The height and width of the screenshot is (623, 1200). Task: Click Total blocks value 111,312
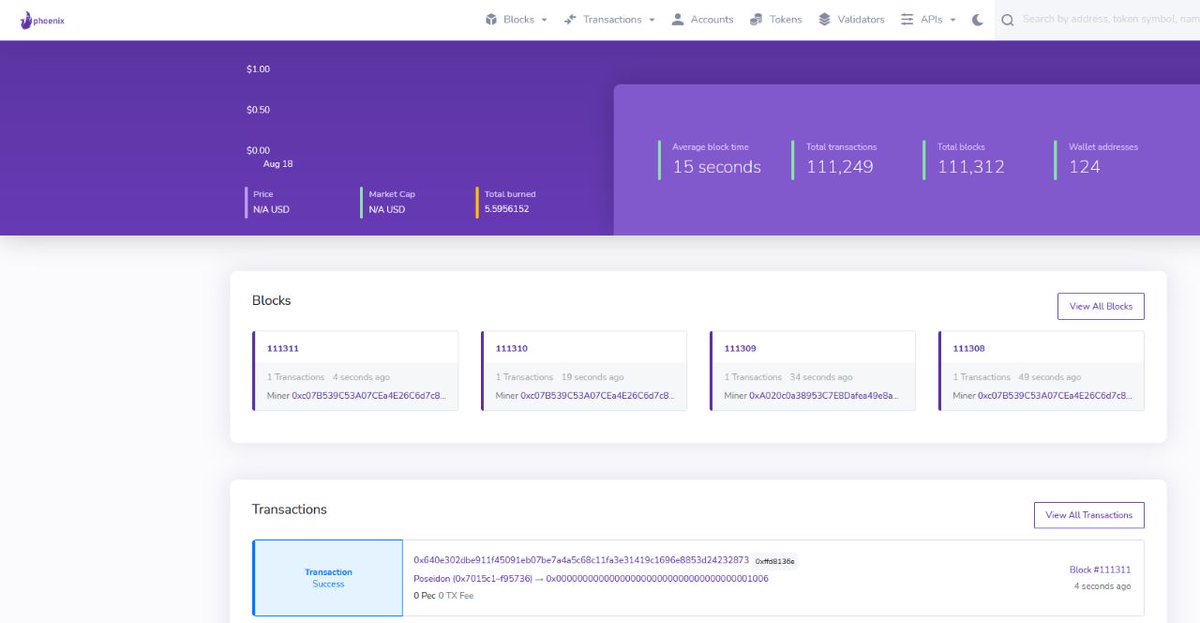(x=971, y=167)
